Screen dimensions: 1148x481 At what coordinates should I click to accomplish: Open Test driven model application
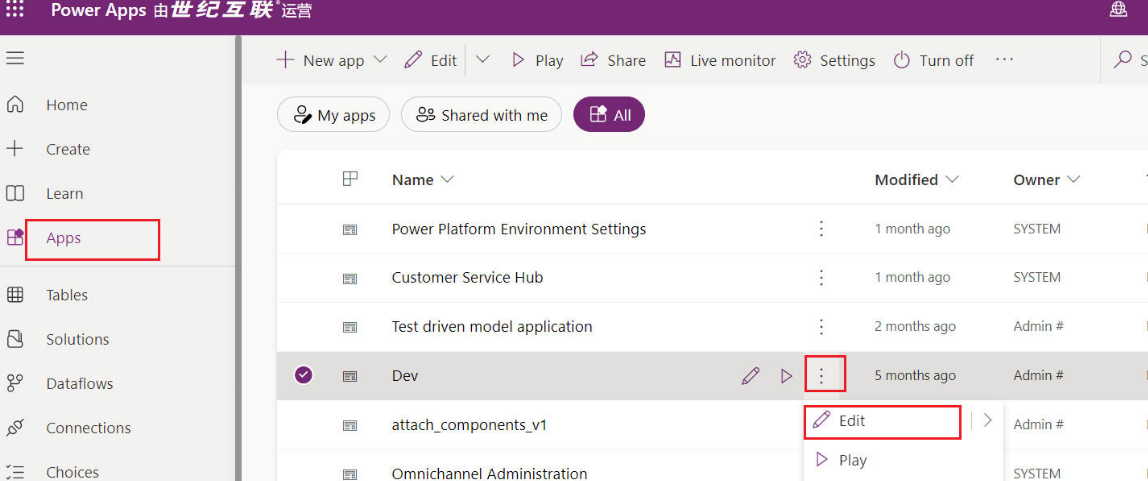pos(492,327)
